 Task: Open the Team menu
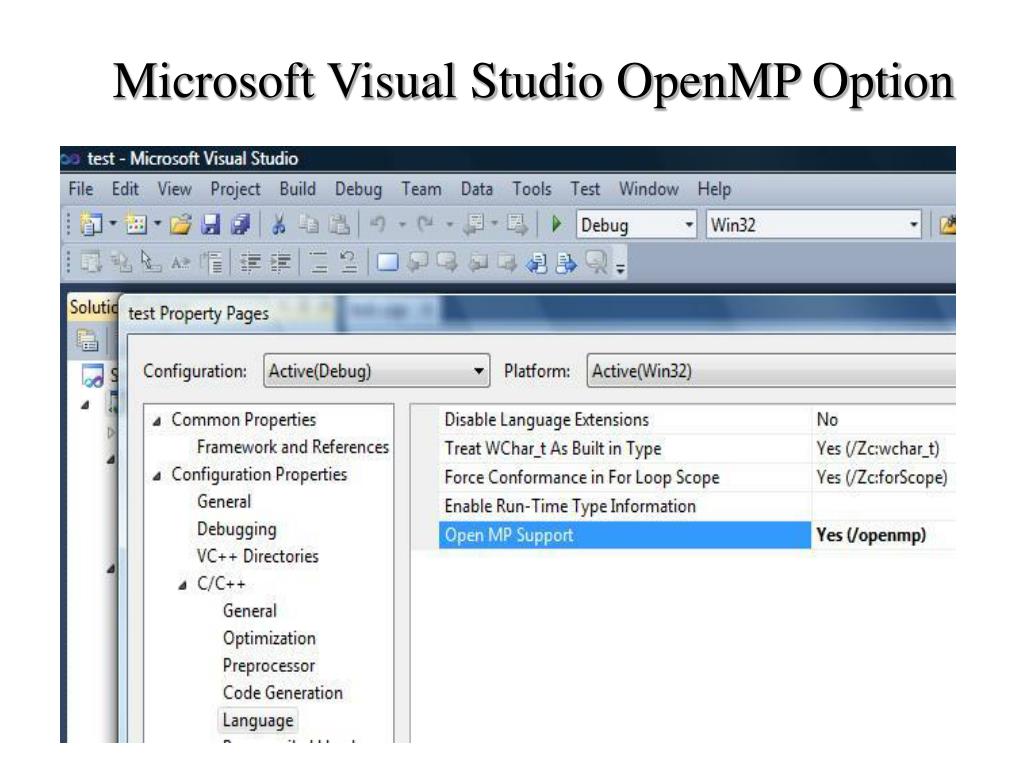pos(421,189)
